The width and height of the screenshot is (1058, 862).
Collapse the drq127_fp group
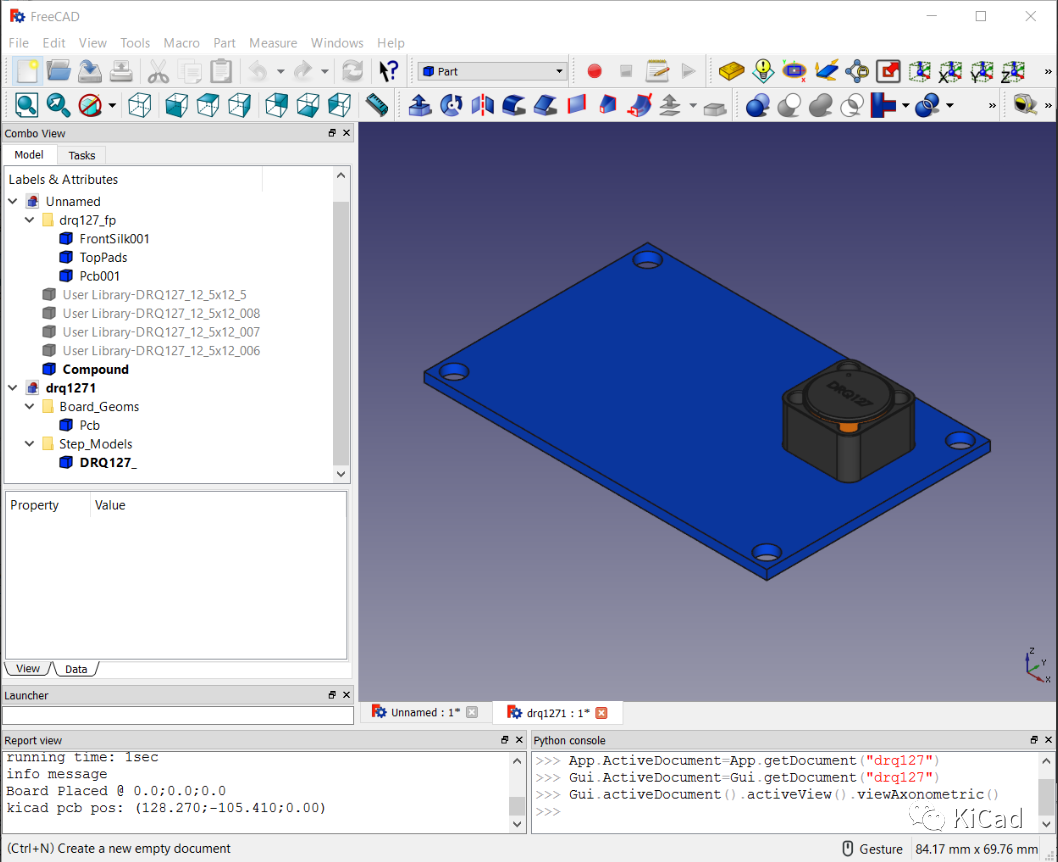click(x=30, y=220)
